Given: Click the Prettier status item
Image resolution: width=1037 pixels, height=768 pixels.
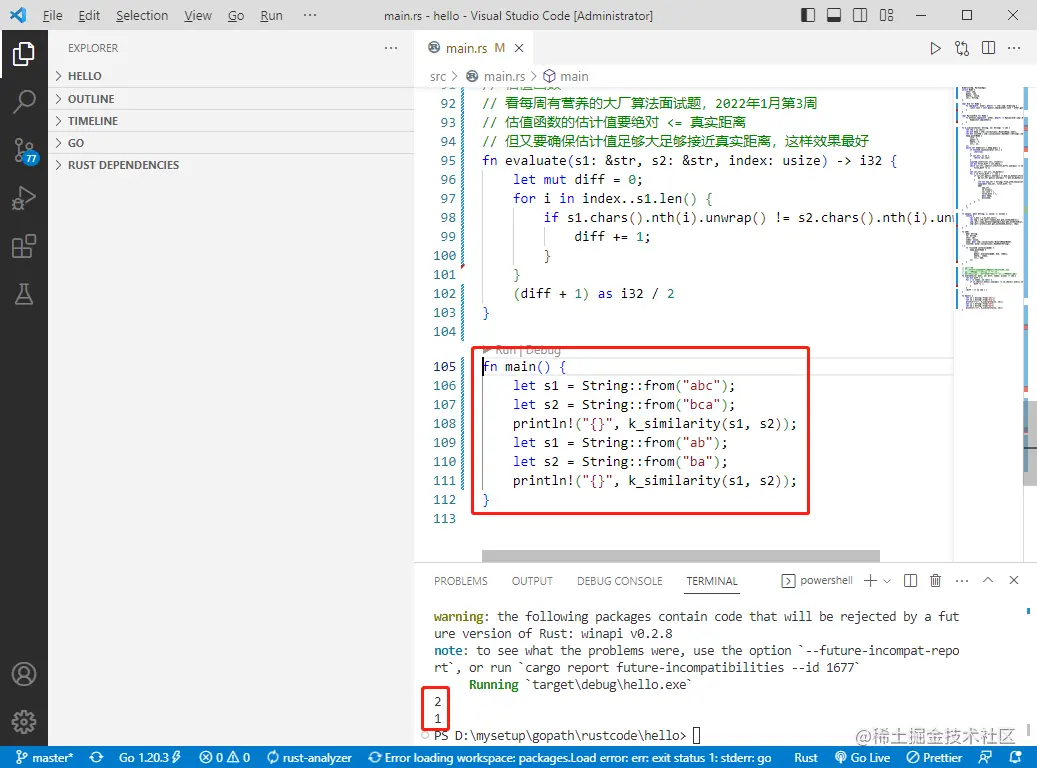Looking at the screenshot, I should coord(934,757).
